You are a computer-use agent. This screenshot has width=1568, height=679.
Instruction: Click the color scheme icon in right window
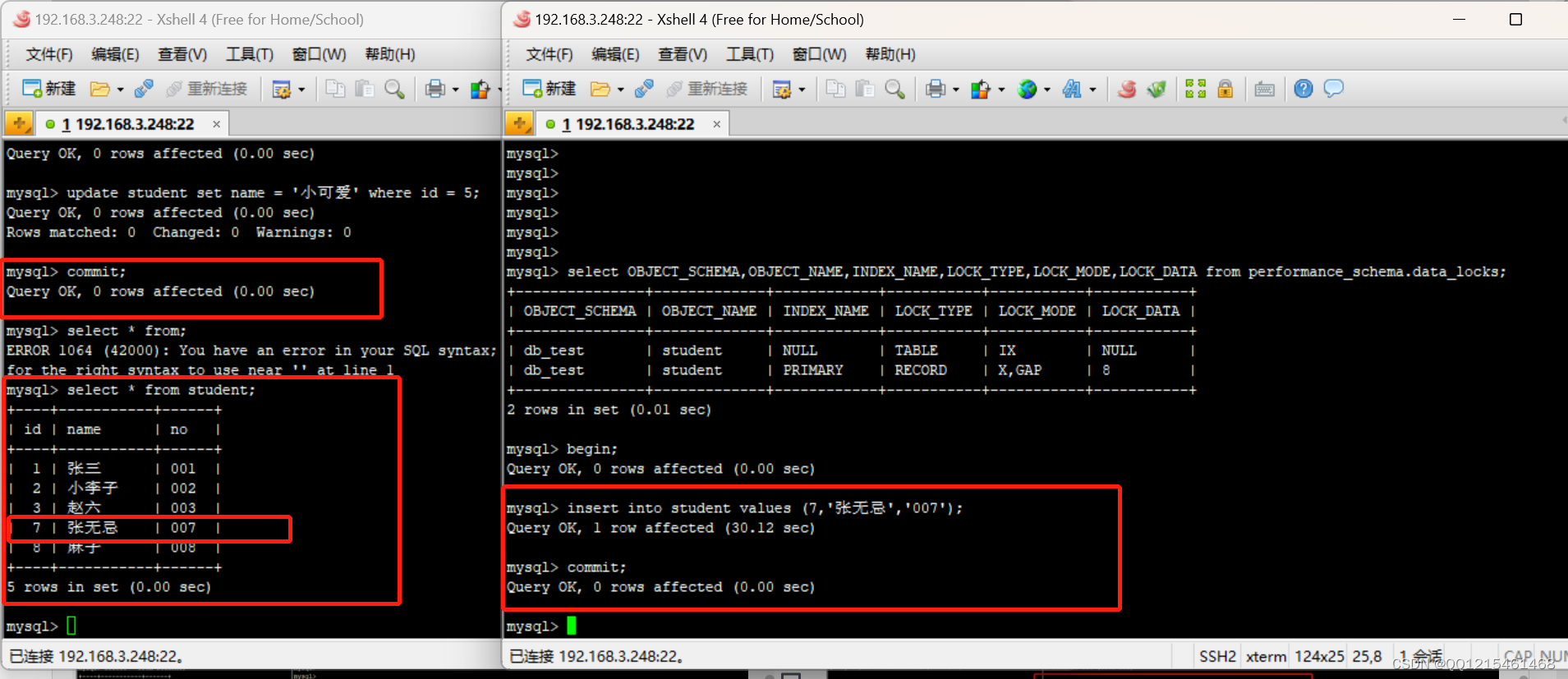980,89
